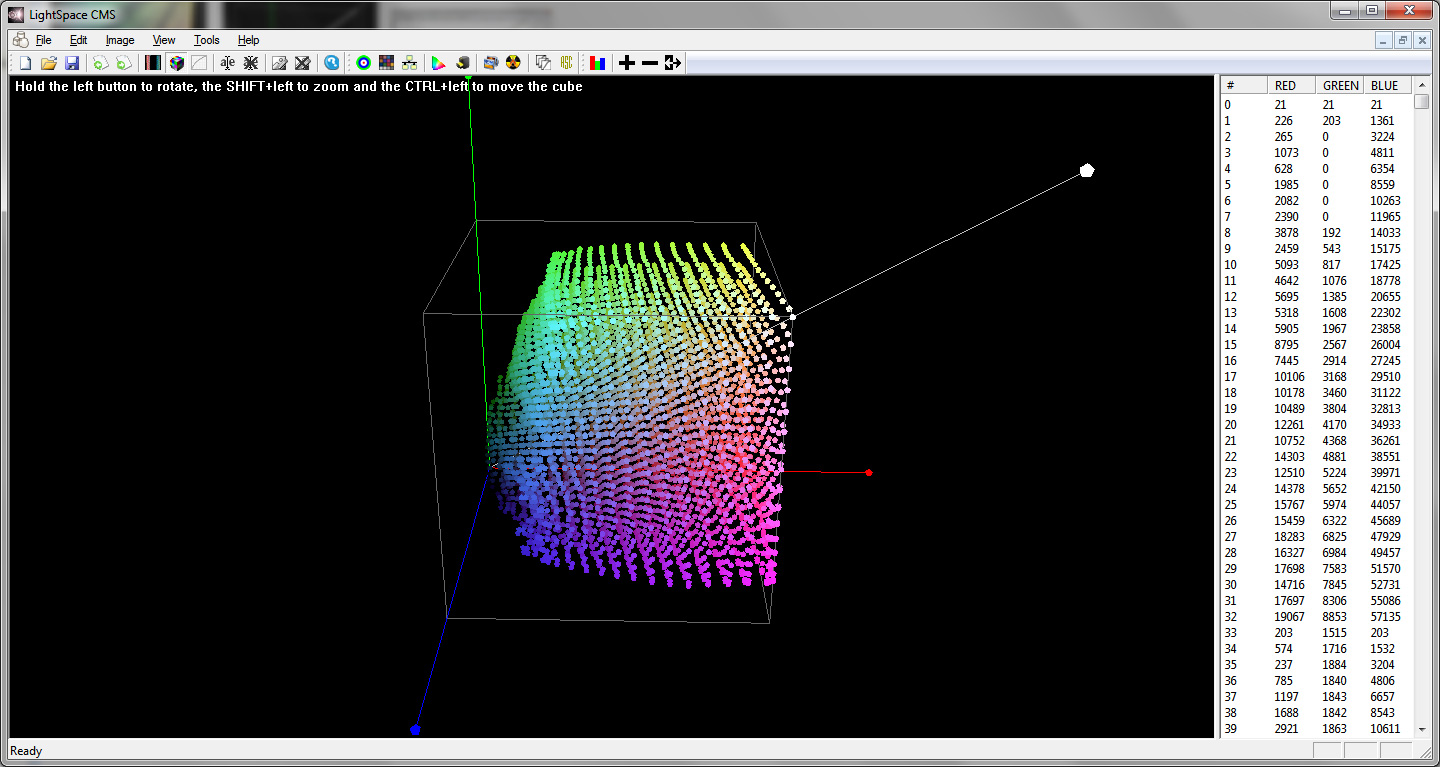
Task: Click the color bars display icon
Action: [153, 63]
